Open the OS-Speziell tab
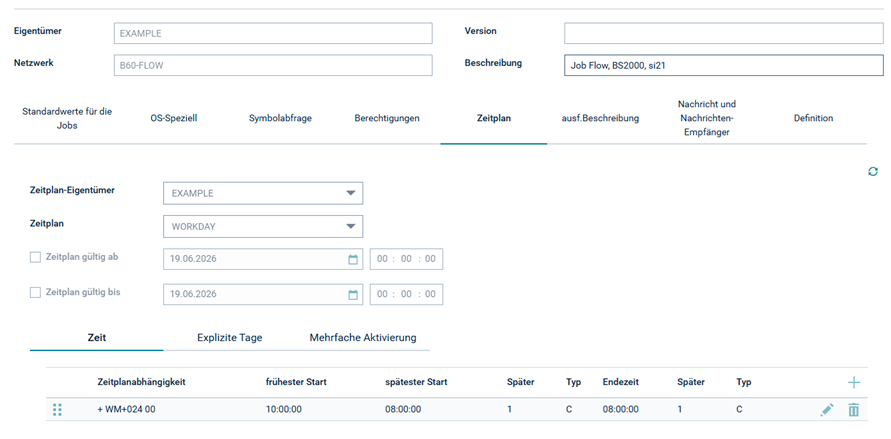Screen dimensions: 891x439 173,118
